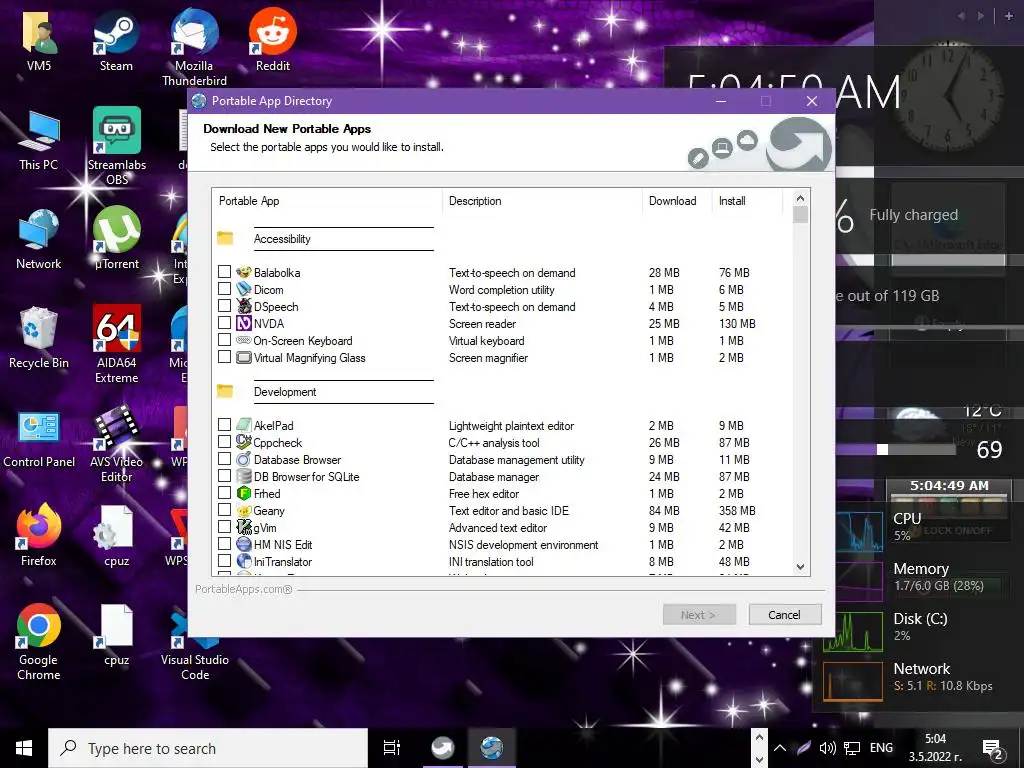Check the Balabolka checkbox
This screenshot has height=768, width=1024.
tap(224, 272)
